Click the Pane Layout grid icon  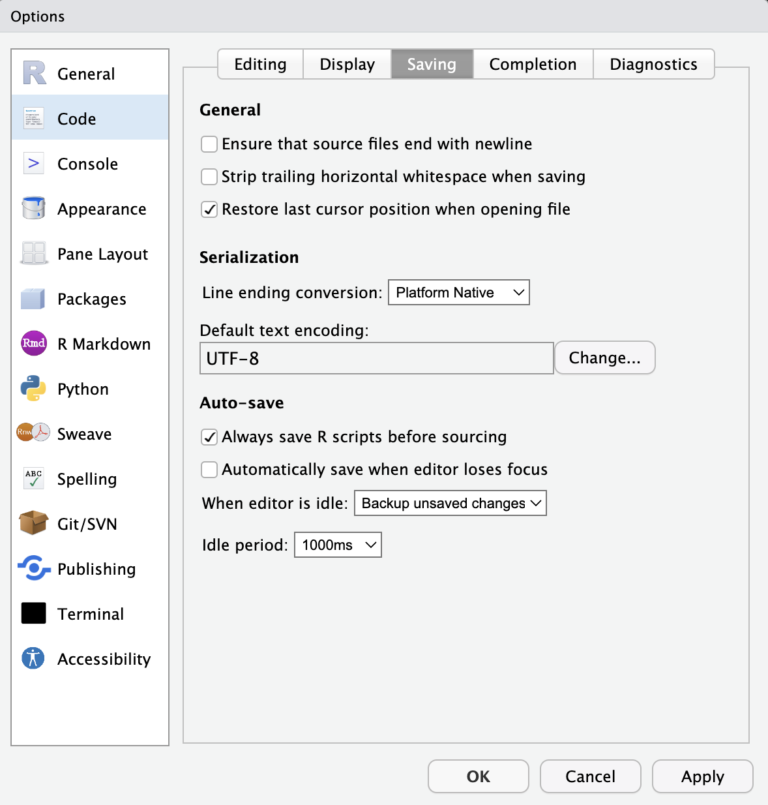coord(34,254)
